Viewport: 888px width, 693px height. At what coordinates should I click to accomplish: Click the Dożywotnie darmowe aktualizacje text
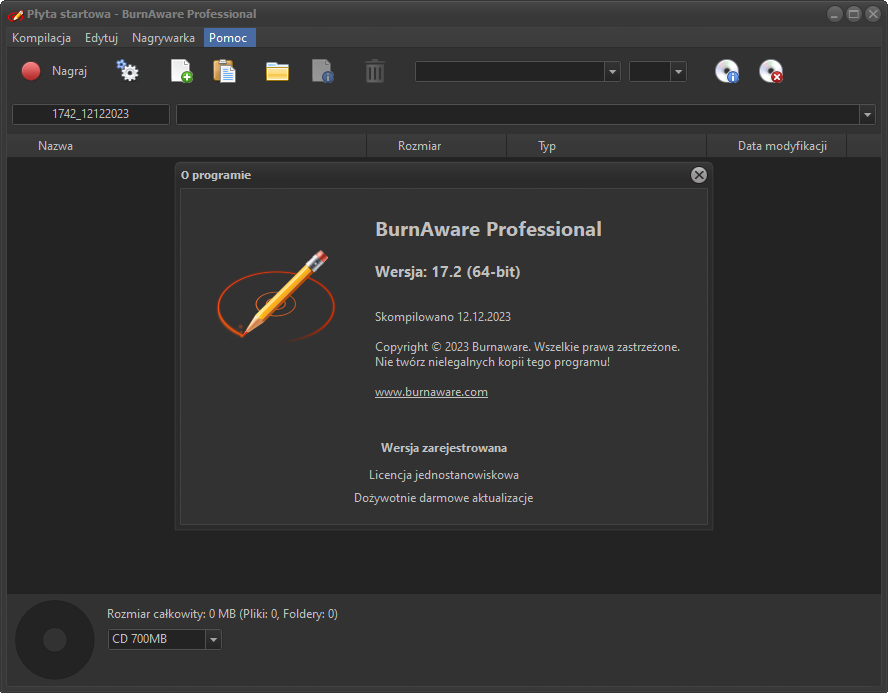point(444,498)
